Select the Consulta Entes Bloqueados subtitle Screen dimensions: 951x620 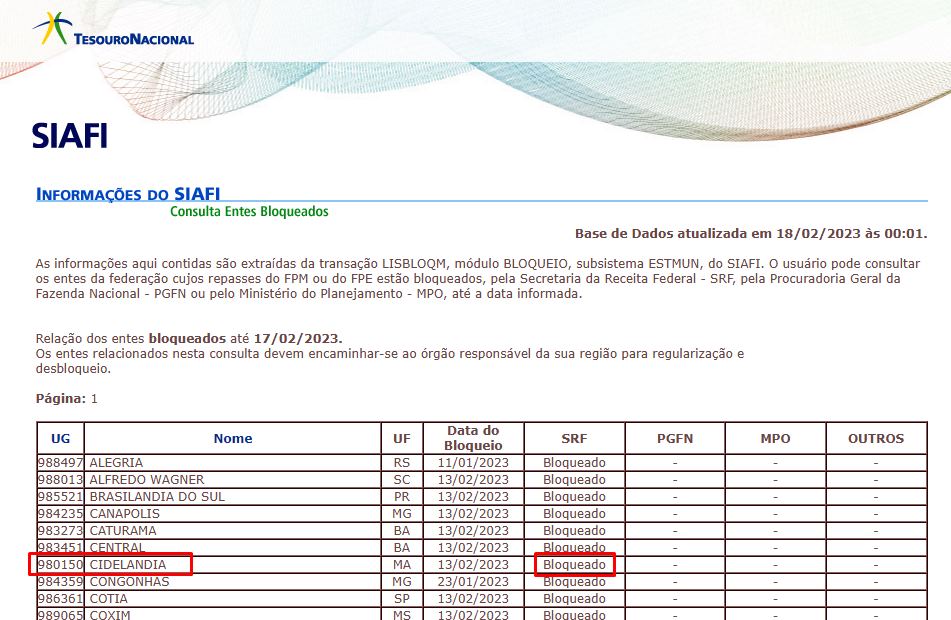click(x=249, y=212)
